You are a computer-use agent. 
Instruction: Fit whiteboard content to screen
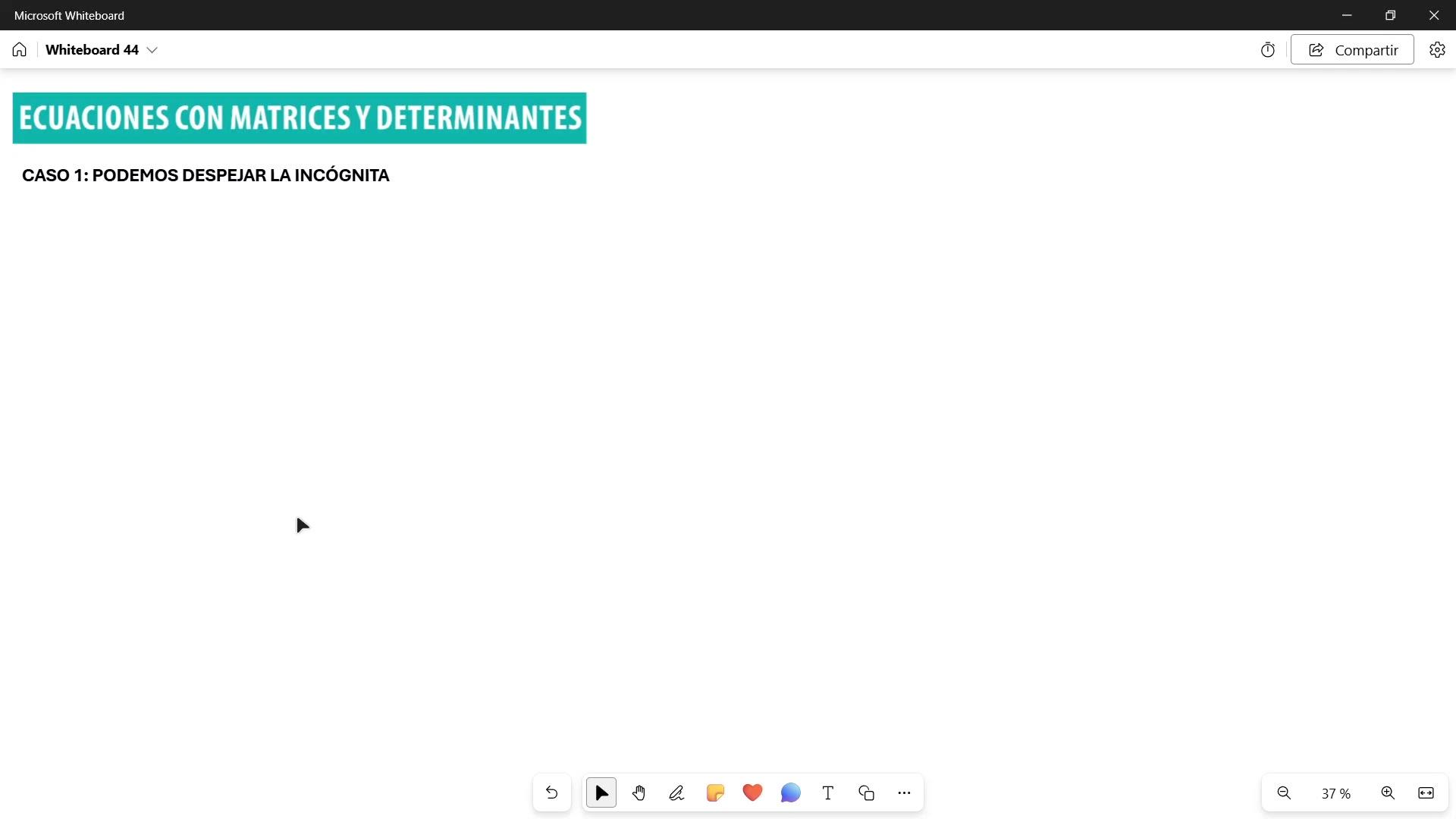click(x=1426, y=793)
